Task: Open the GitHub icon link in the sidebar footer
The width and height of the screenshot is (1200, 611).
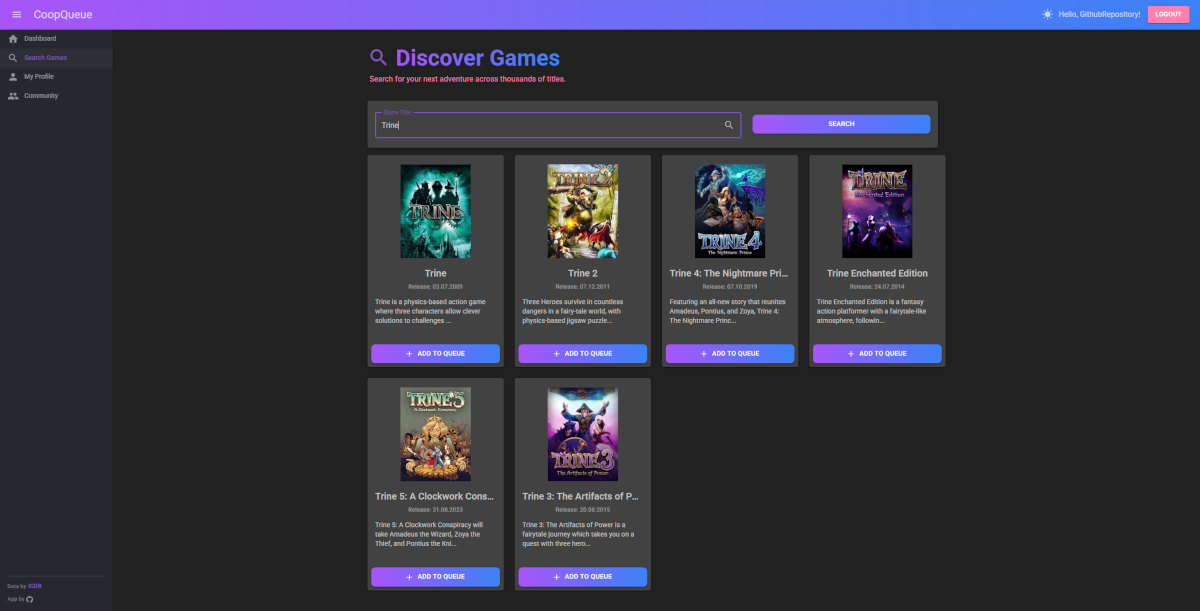Action: pos(30,599)
